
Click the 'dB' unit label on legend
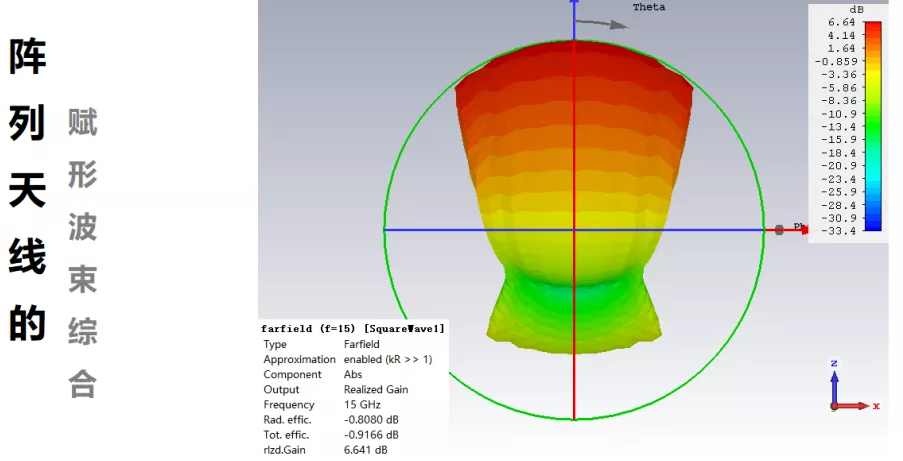tap(856, 10)
